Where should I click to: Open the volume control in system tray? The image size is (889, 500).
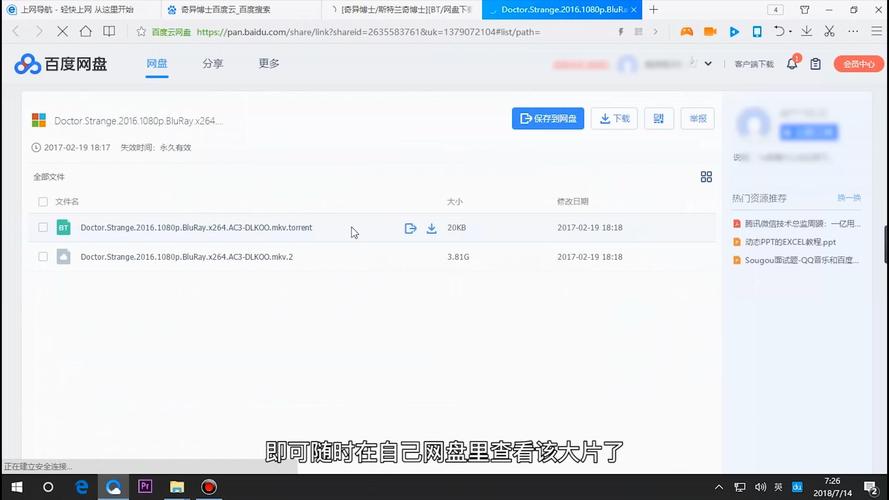[760, 487]
